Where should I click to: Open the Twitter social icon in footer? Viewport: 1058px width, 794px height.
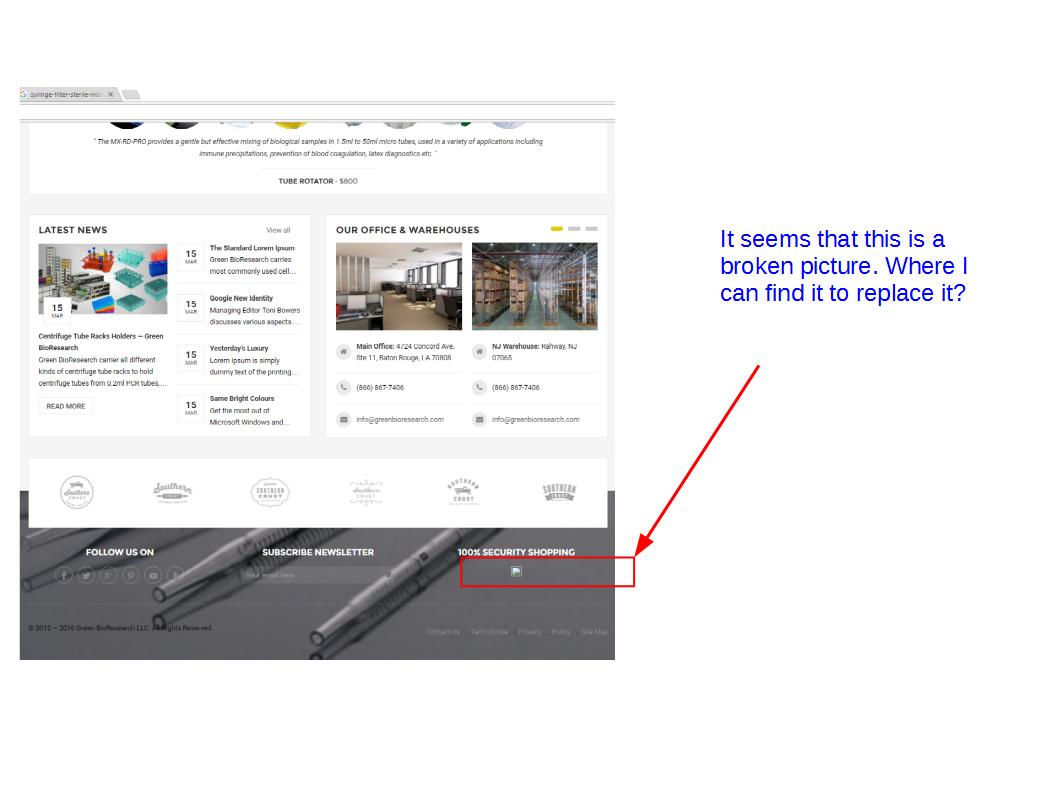[x=86, y=575]
